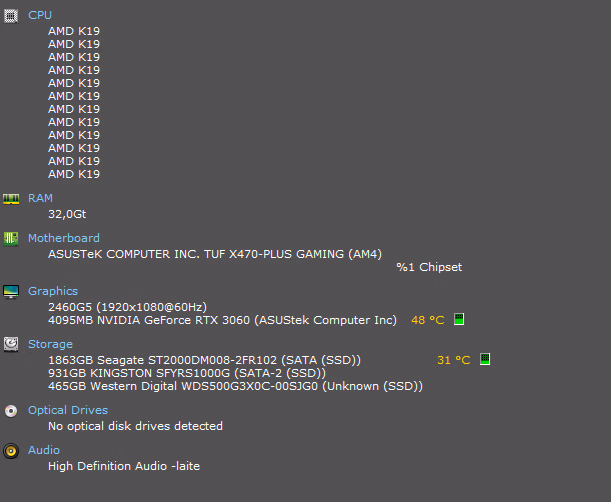Open the CPU section heading
Screen dimensions: 611x502
click(x=40, y=16)
